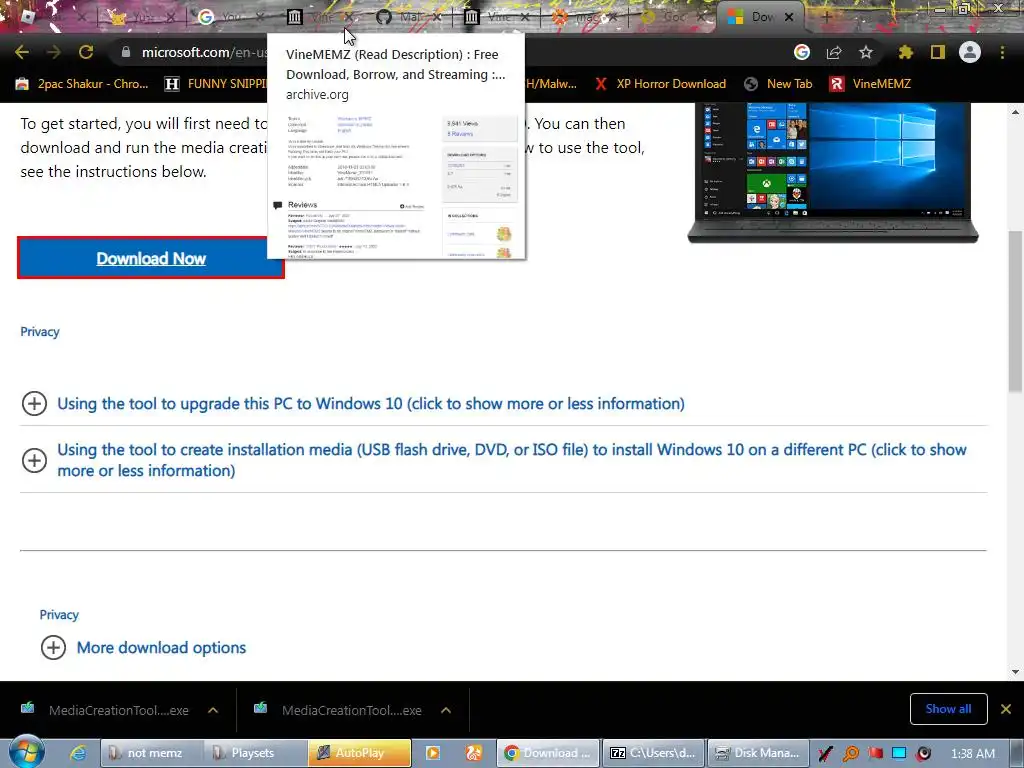
Task: Open the Chrome profile avatar
Action: 970,52
